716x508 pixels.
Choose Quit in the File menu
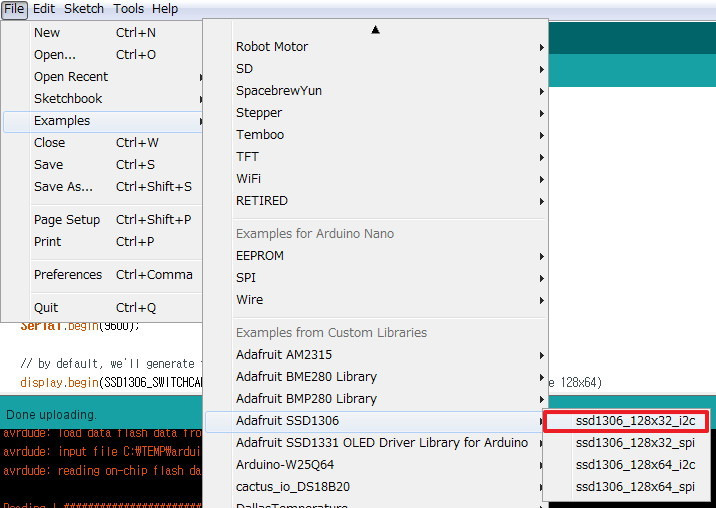(103, 308)
